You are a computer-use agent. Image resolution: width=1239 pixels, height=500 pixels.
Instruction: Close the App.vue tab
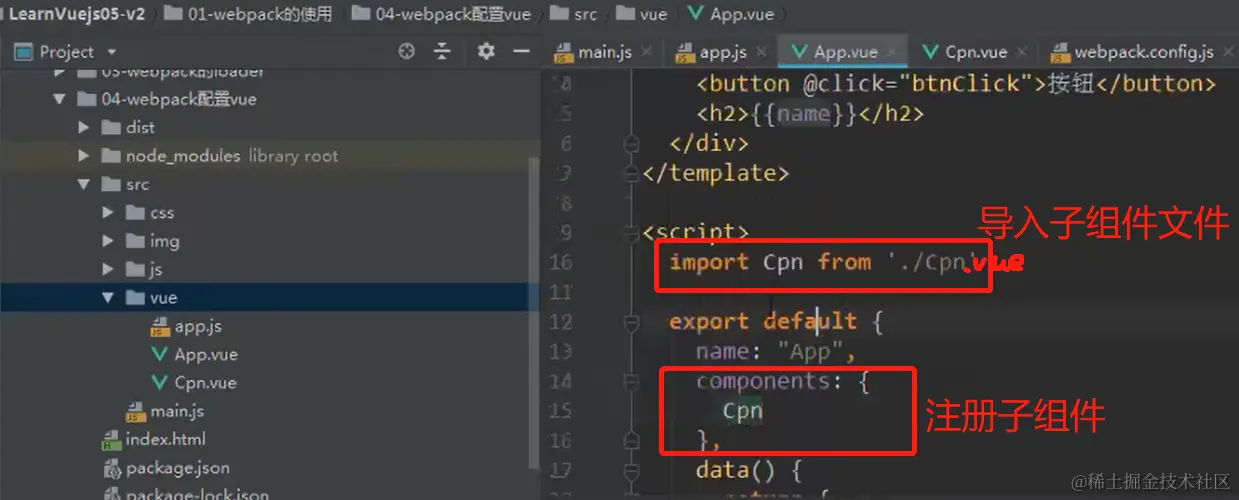(892, 52)
